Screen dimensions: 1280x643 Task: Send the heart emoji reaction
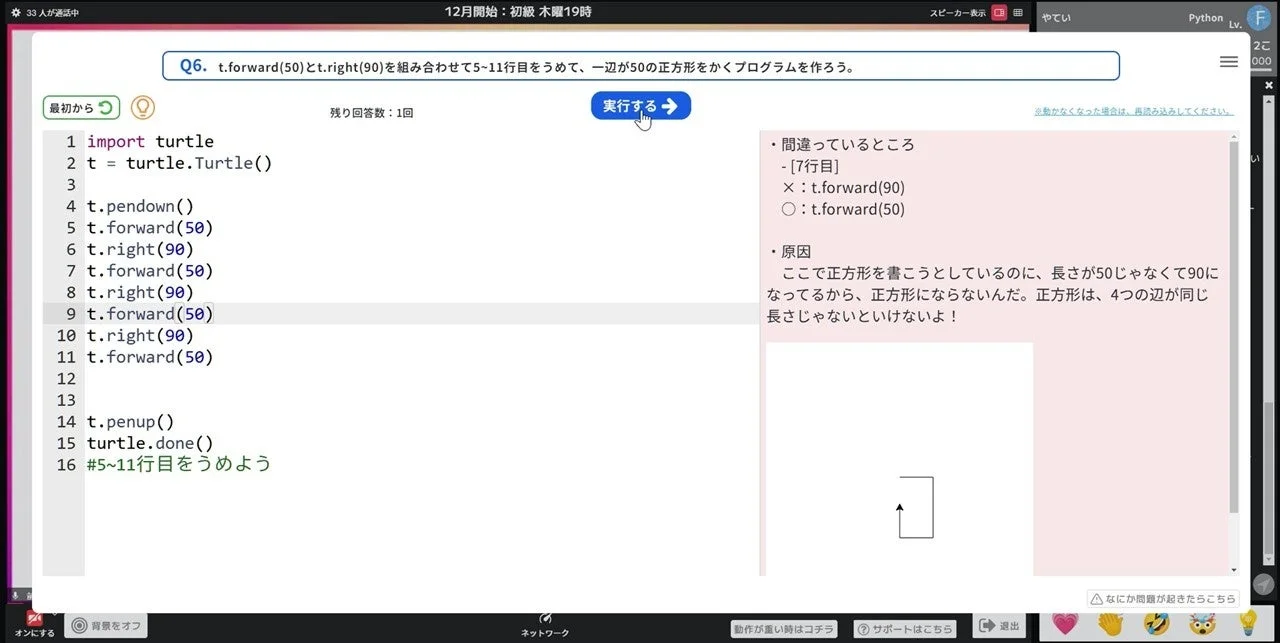coord(1064,624)
